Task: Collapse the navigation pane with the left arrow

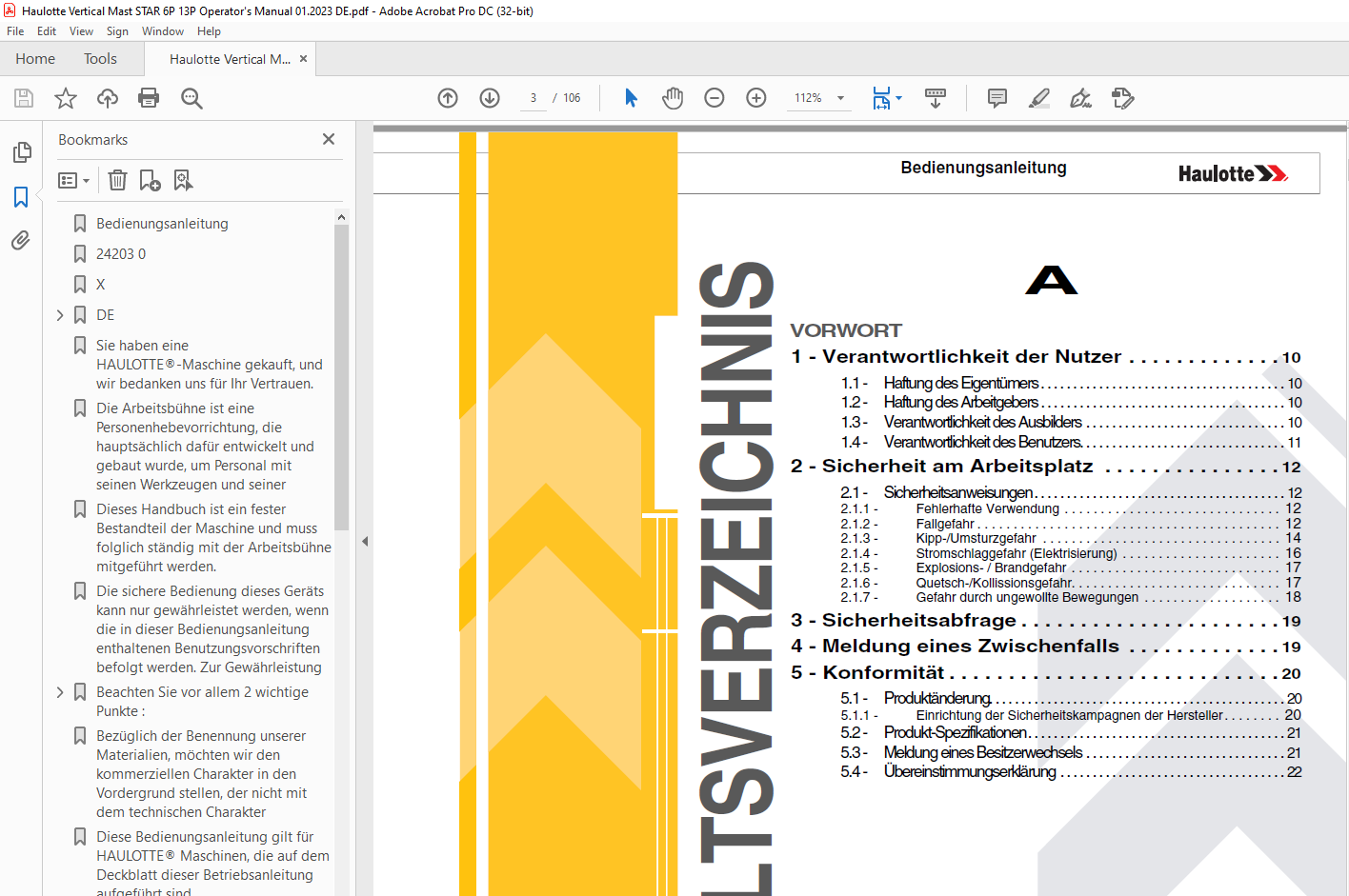Action: tap(365, 541)
